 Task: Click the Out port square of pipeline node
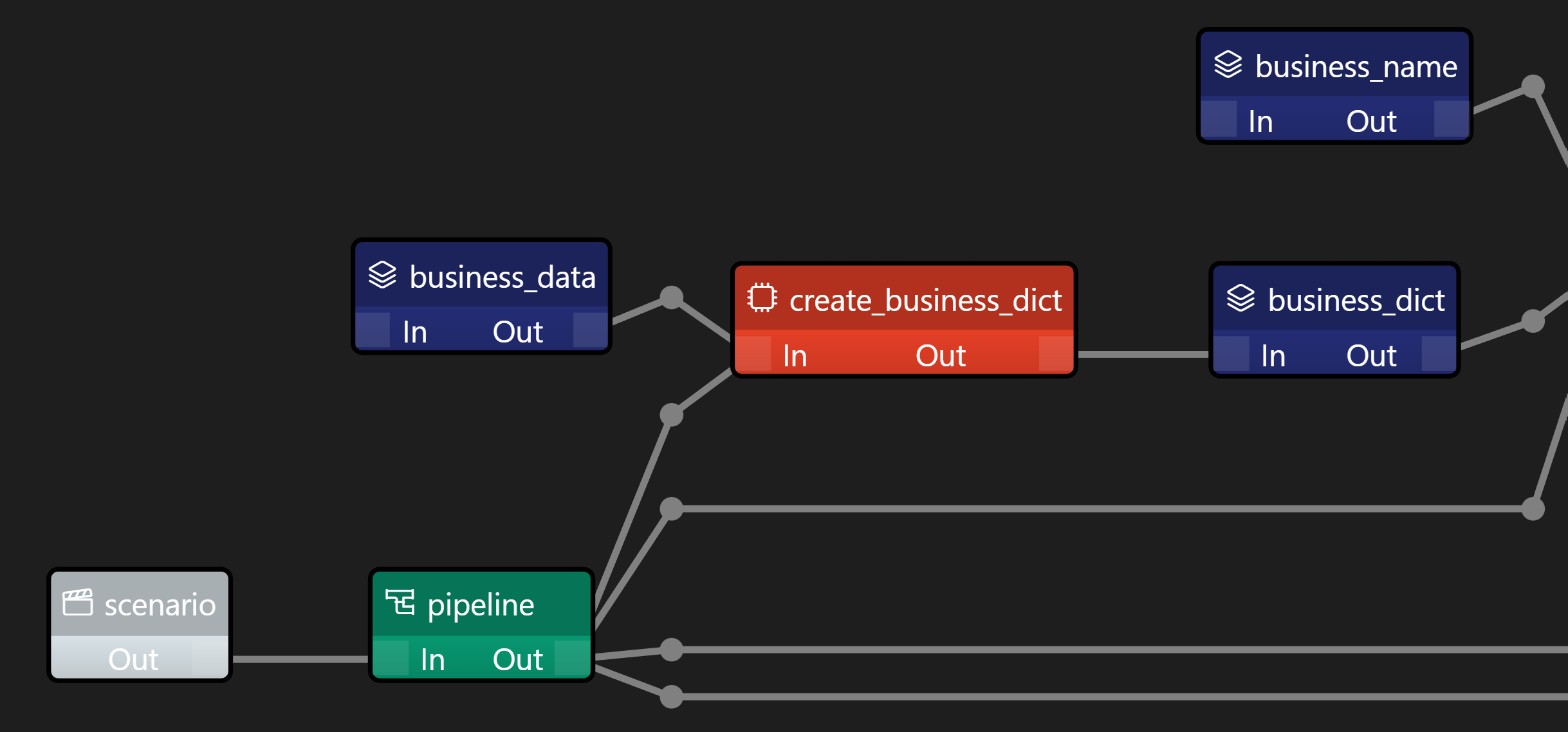[572, 657]
